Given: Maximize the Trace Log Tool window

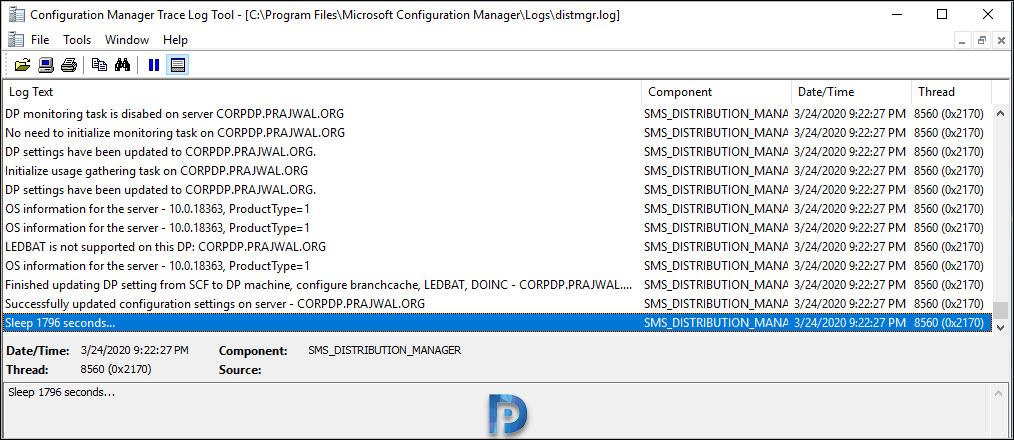Looking at the screenshot, I should [x=942, y=14].
